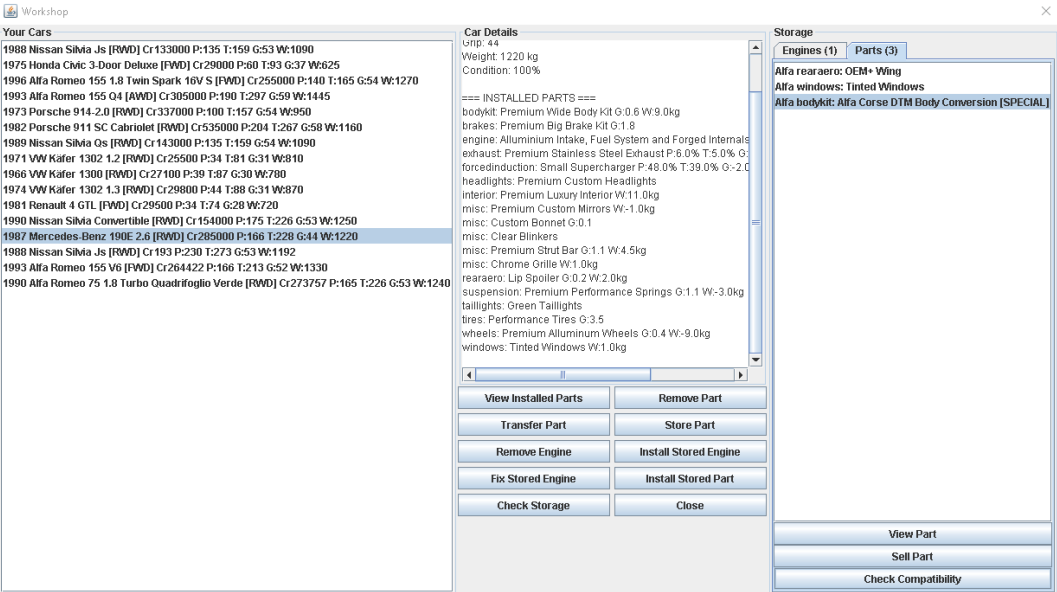Click the forcedinduction: Small Supercharger line

(605, 167)
